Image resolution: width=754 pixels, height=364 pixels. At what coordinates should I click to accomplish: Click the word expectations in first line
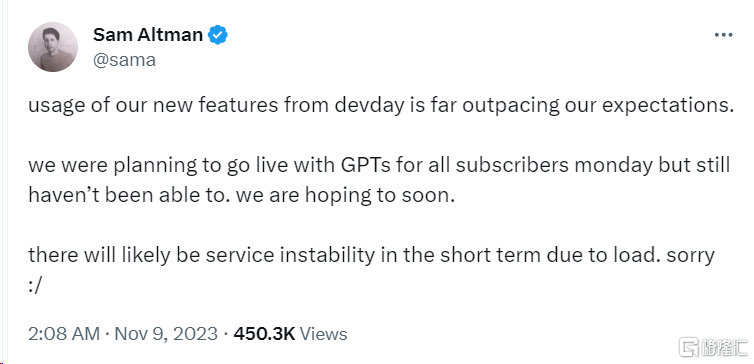pos(668,106)
